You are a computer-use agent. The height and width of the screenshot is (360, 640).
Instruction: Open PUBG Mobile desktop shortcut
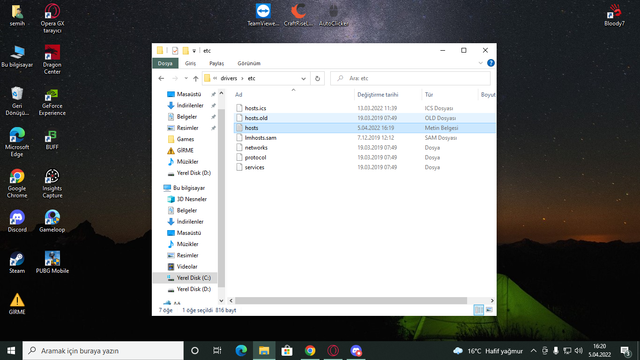52,262
